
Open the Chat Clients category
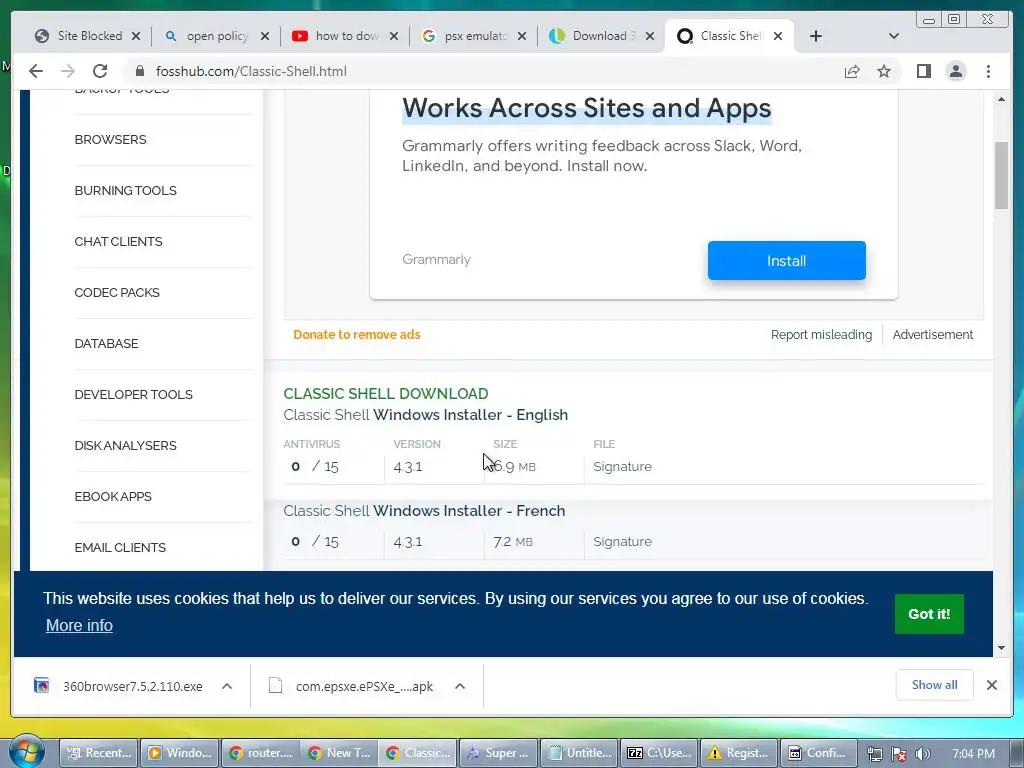pyautogui.click(x=118, y=242)
